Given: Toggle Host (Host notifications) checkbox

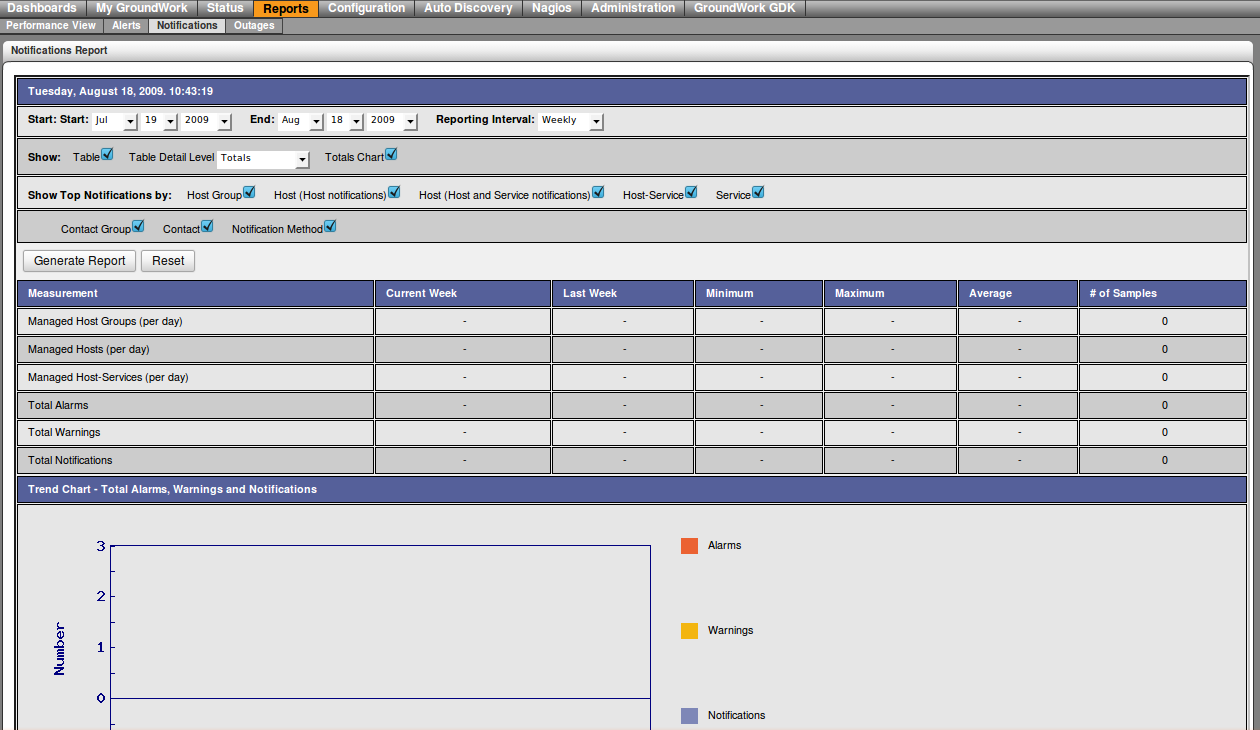Looking at the screenshot, I should 394,193.
